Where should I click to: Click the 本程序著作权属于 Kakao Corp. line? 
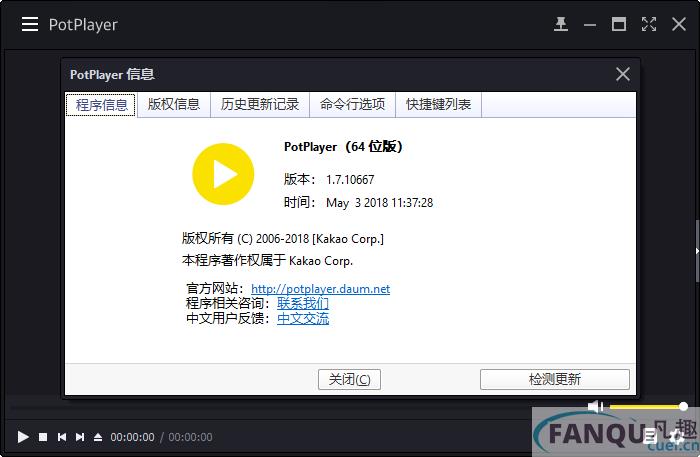click(x=267, y=261)
